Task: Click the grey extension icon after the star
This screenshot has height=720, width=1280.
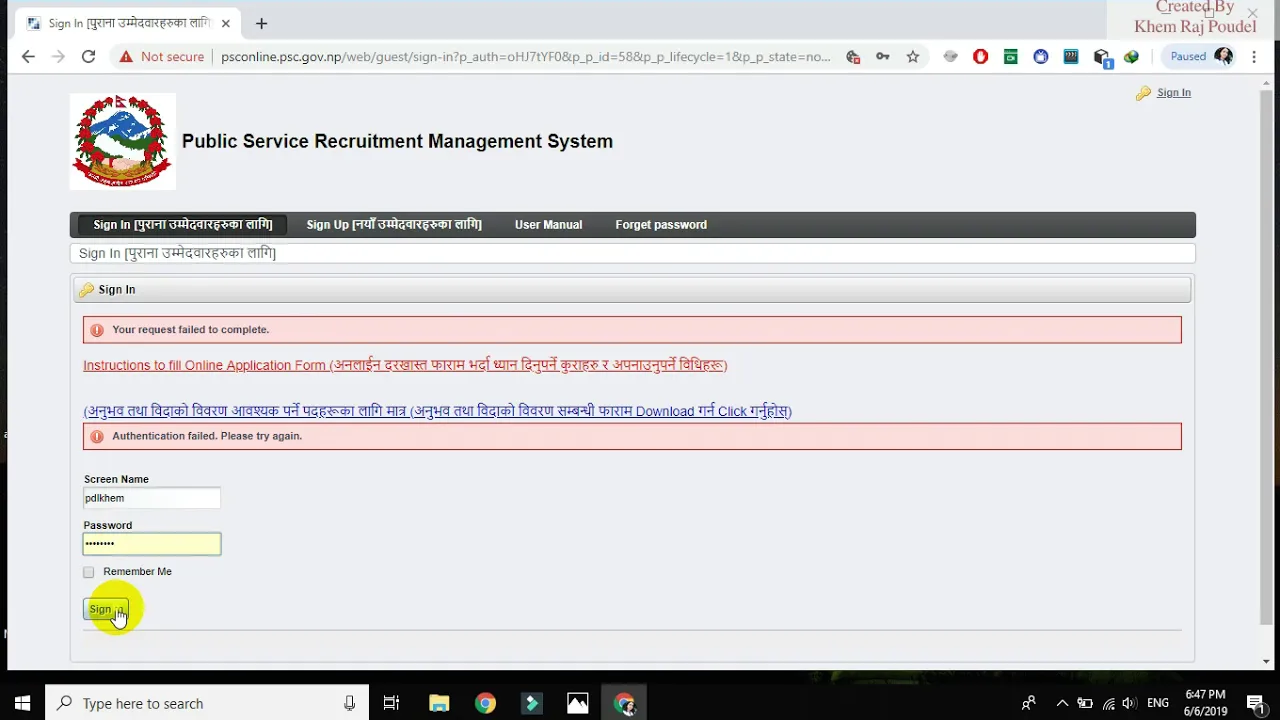Action: (x=950, y=57)
